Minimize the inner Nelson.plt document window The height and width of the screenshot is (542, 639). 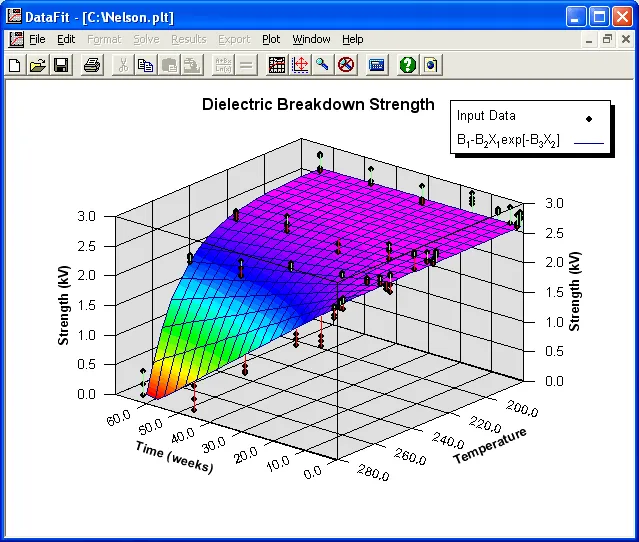(x=589, y=40)
